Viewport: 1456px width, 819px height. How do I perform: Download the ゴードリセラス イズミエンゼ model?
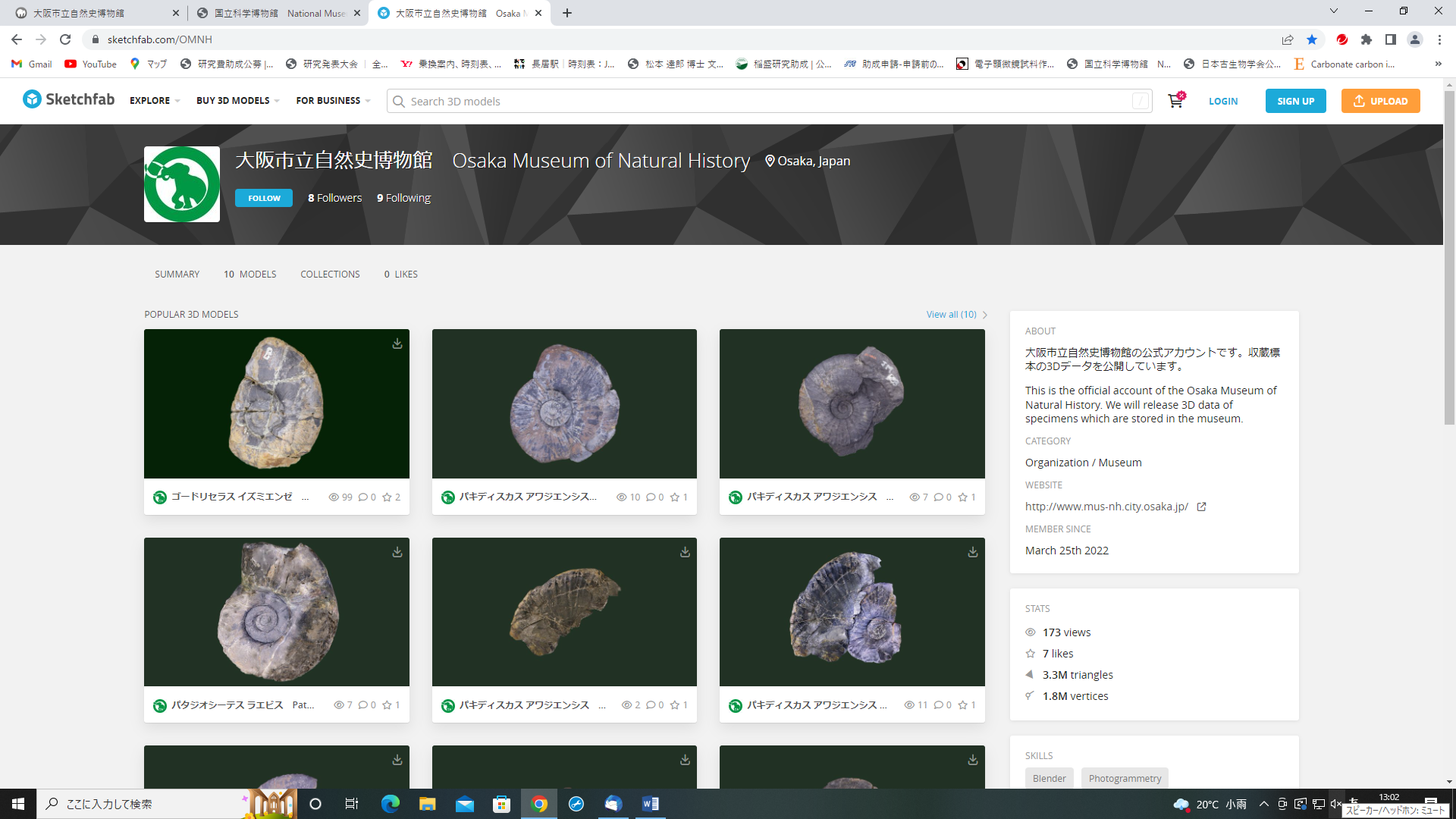(397, 344)
